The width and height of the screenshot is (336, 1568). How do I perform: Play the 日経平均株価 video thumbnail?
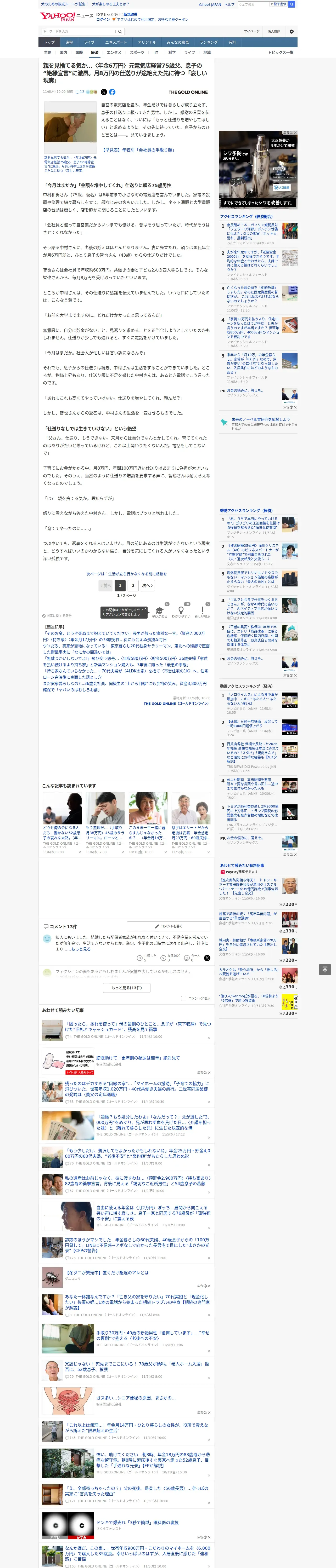[x=289, y=727]
